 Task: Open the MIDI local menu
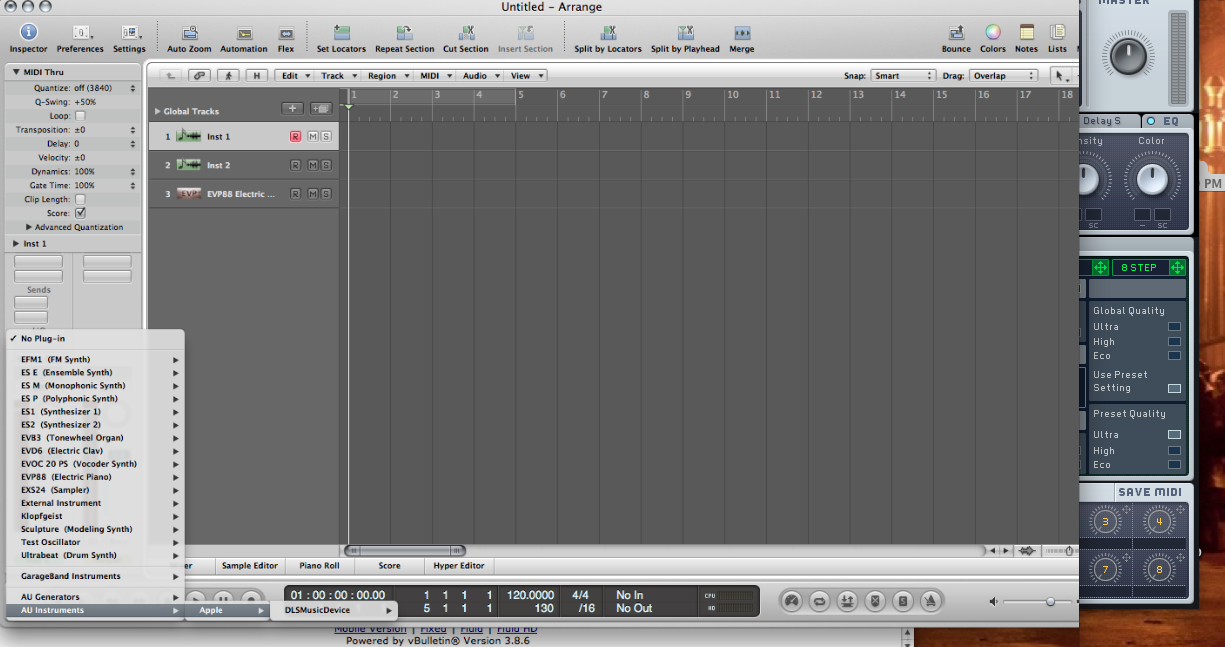434,75
